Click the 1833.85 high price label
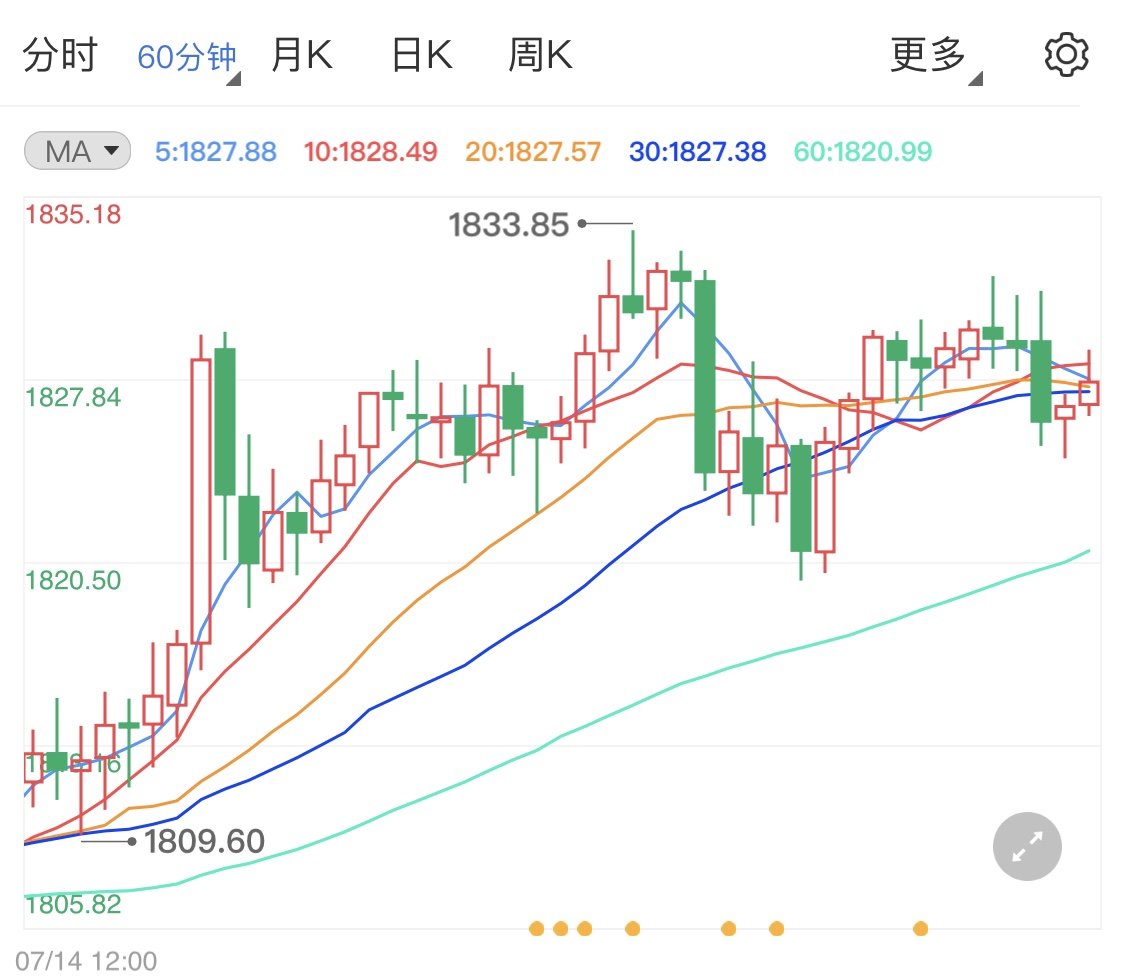 click(509, 225)
